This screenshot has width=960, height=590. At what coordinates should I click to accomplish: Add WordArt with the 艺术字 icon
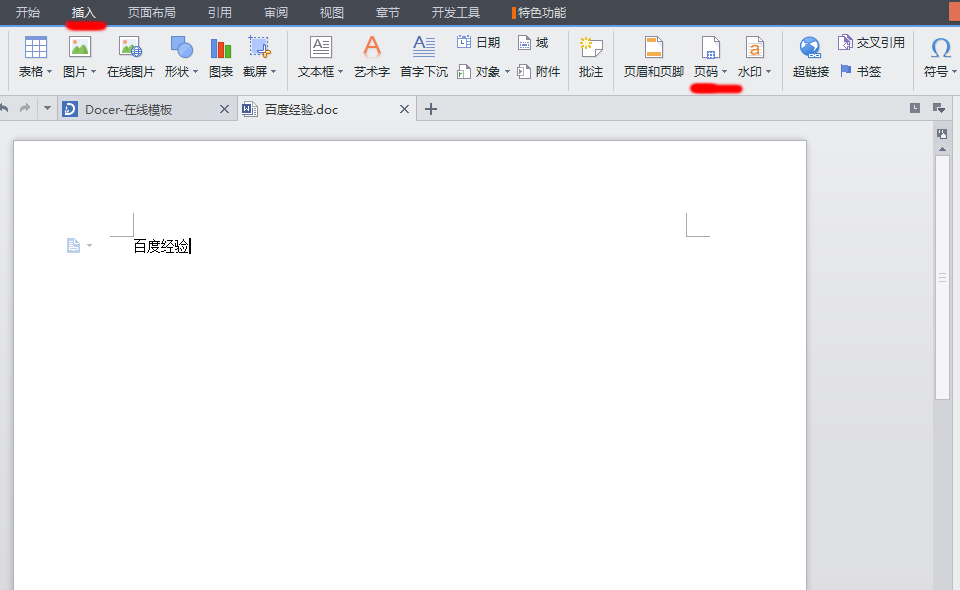click(372, 48)
